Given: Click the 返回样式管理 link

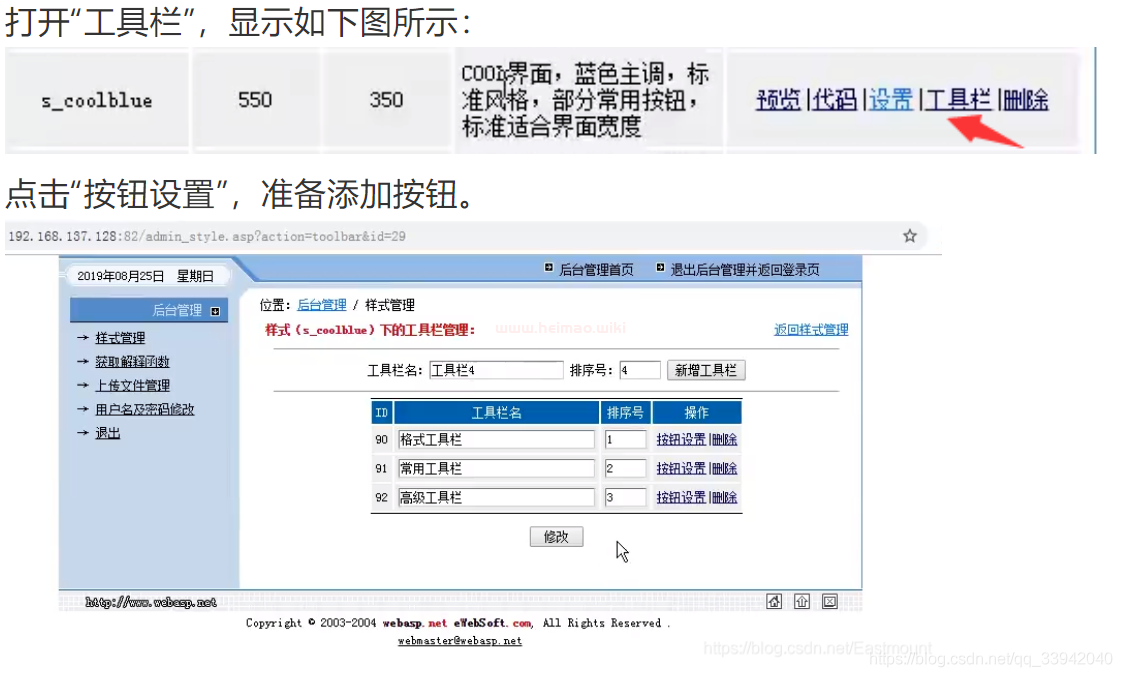Looking at the screenshot, I should tap(810, 330).
